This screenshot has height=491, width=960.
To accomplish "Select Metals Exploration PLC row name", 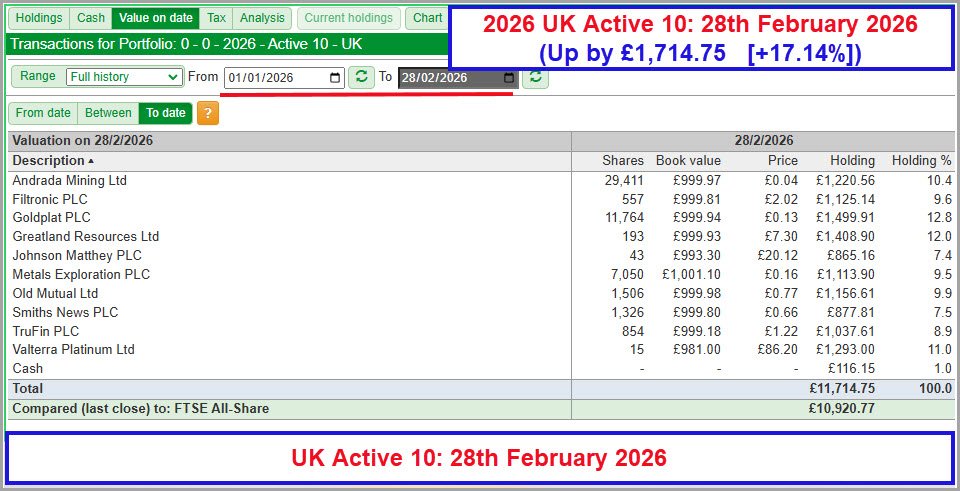I will coord(81,274).
